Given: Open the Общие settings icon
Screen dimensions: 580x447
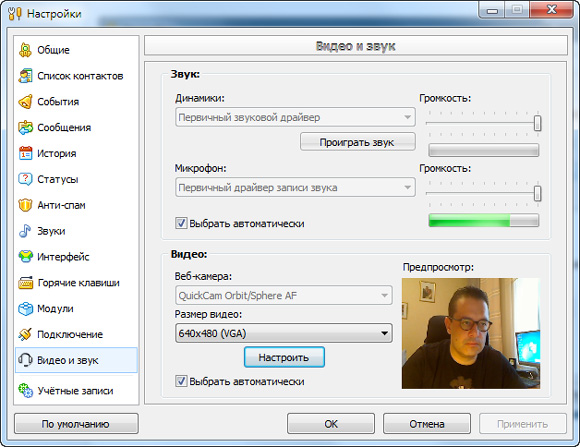Looking at the screenshot, I should point(25,50).
